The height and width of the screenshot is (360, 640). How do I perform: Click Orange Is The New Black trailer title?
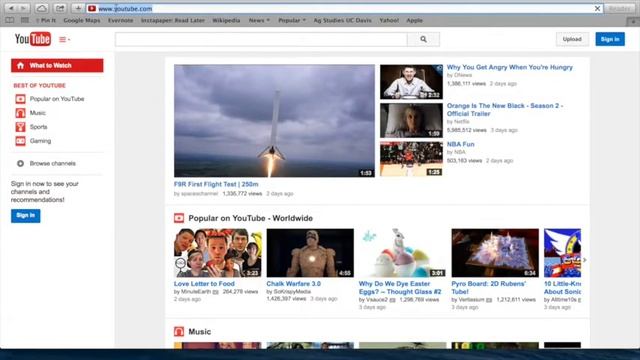click(x=505, y=110)
